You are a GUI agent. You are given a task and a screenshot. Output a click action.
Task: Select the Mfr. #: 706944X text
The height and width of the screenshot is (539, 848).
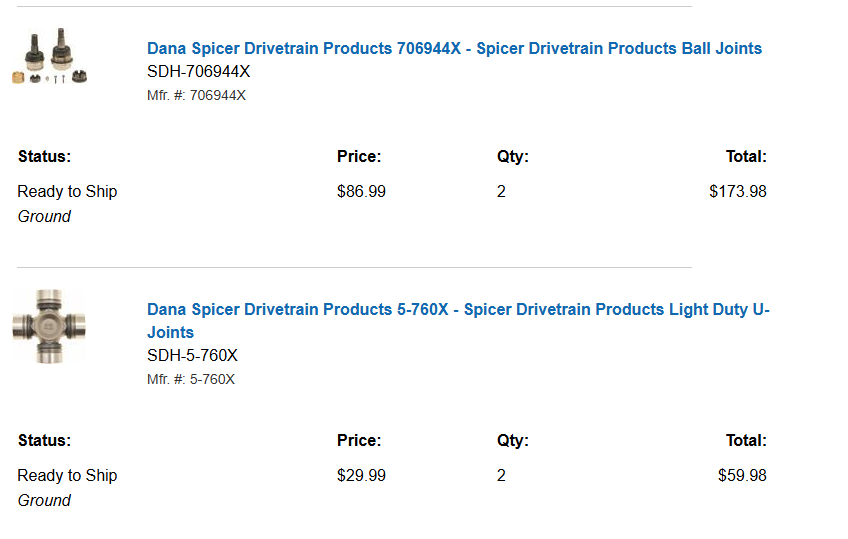(x=196, y=95)
